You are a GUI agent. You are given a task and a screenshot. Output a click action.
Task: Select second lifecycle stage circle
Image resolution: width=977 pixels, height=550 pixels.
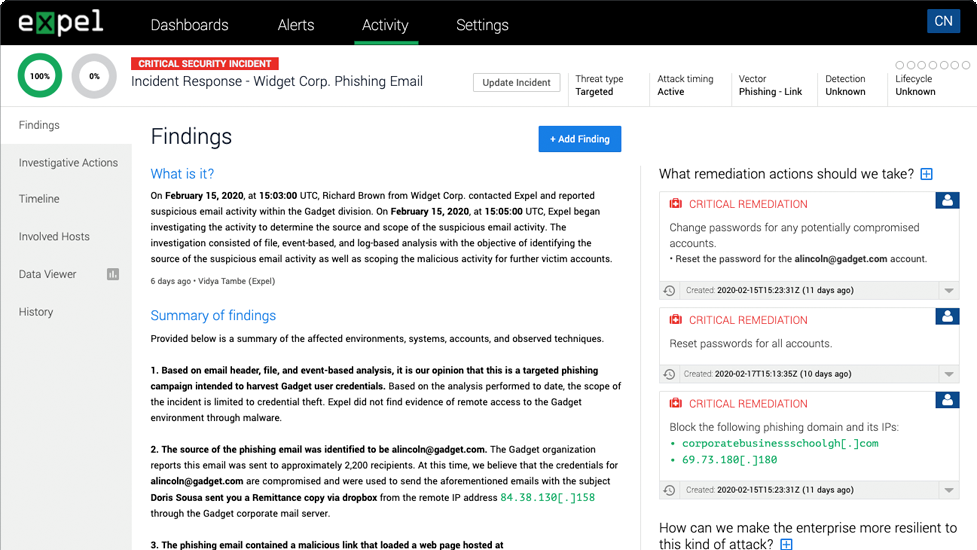911,65
